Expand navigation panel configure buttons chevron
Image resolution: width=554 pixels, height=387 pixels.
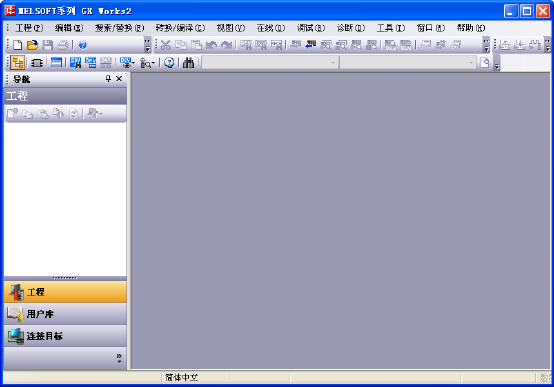click(119, 358)
